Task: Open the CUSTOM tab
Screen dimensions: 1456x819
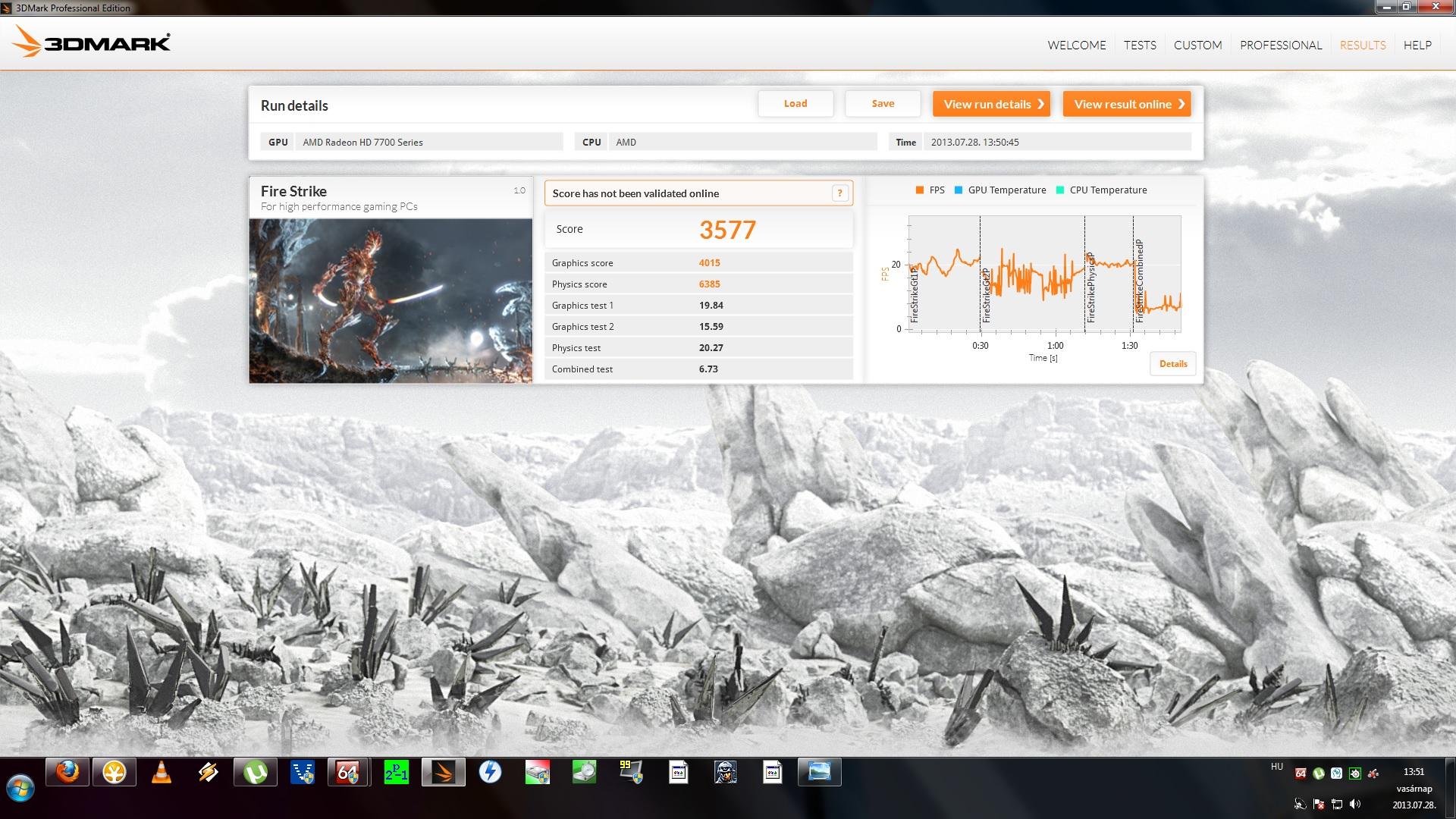Action: 1198,45
